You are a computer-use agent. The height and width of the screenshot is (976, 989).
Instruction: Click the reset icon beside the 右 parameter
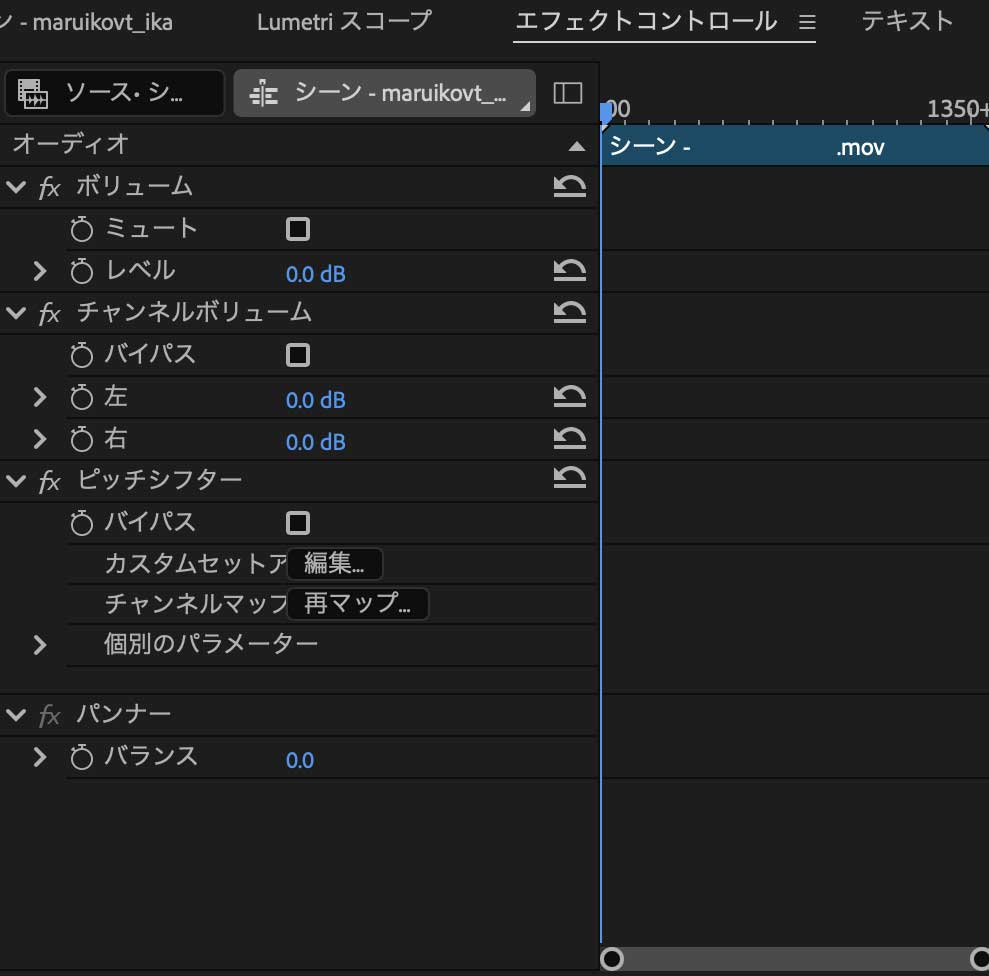pyautogui.click(x=571, y=440)
